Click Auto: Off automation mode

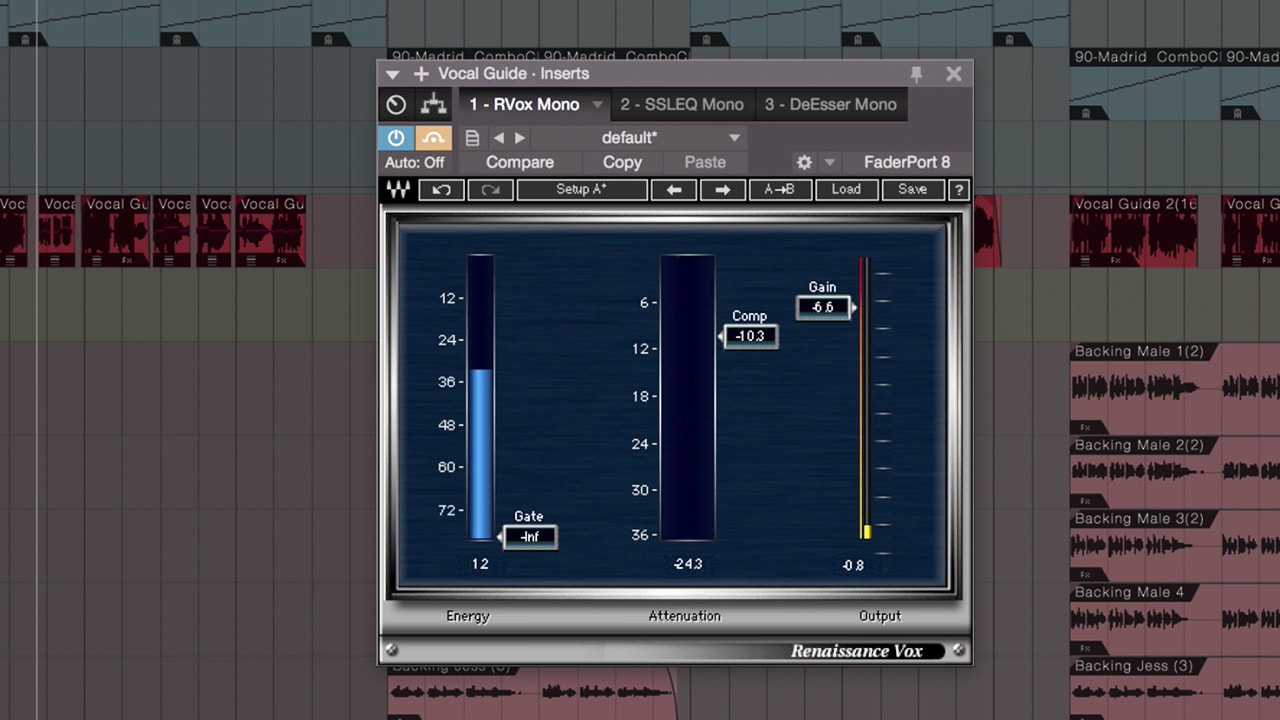click(x=414, y=162)
